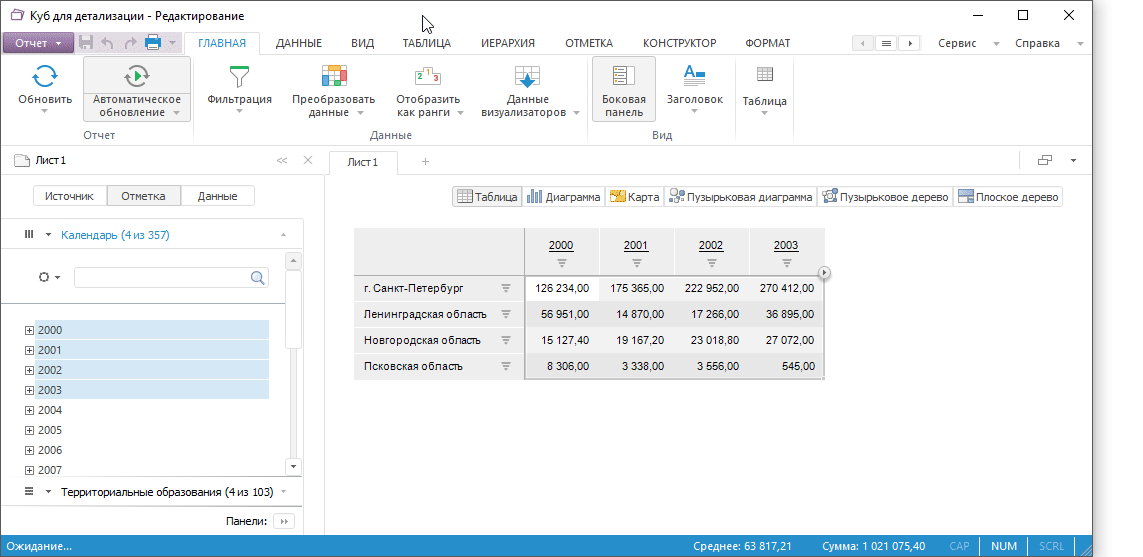This screenshot has width=1143, height=557.
Task: Click the Обновить refresh icon
Action: pyautogui.click(x=44, y=76)
